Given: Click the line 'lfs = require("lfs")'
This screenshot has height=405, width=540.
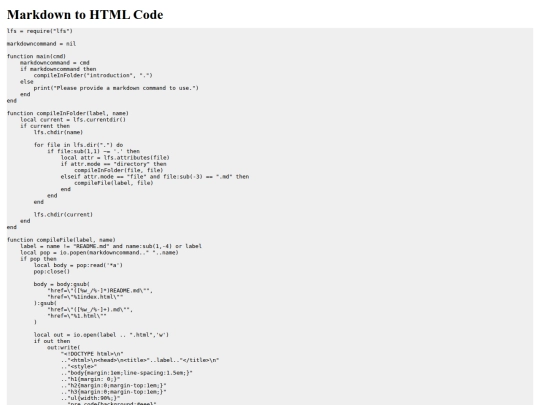Looking at the screenshot, I should coord(40,31).
